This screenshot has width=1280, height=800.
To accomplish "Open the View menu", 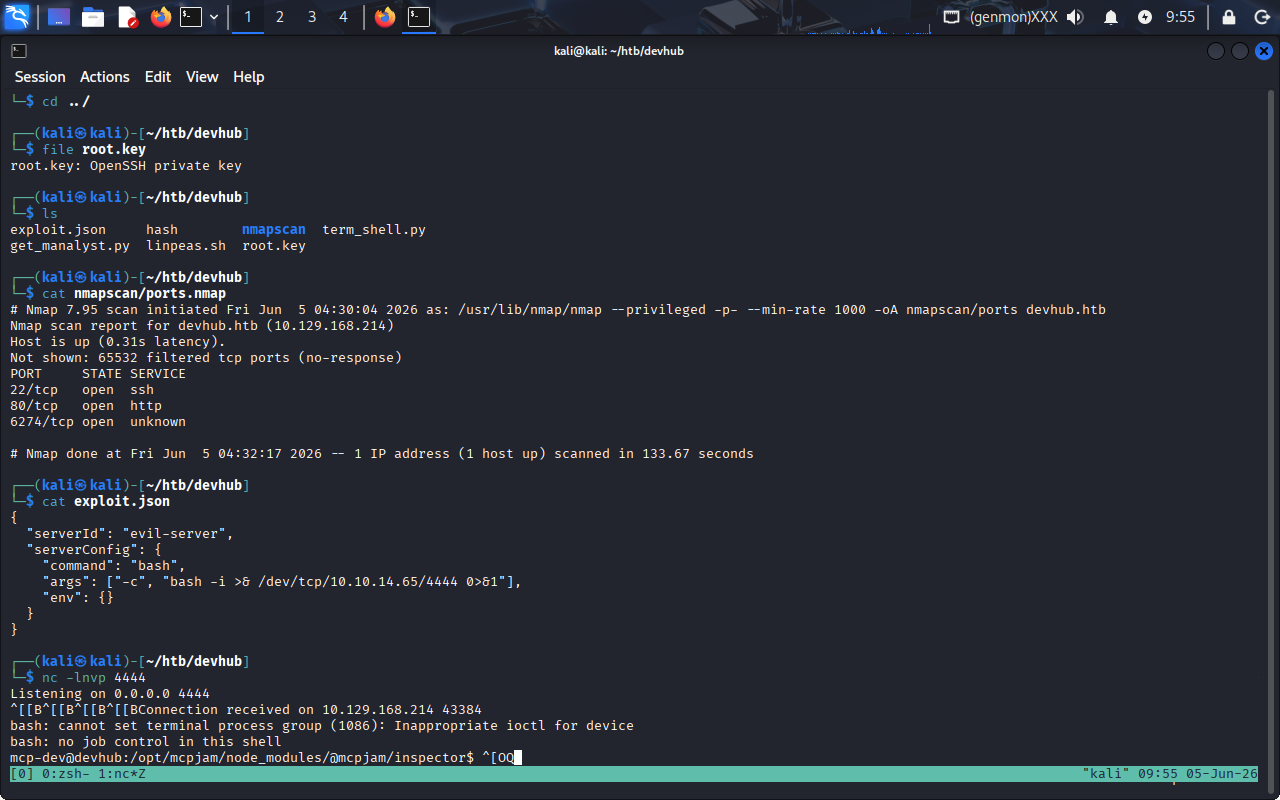I will coord(202,77).
